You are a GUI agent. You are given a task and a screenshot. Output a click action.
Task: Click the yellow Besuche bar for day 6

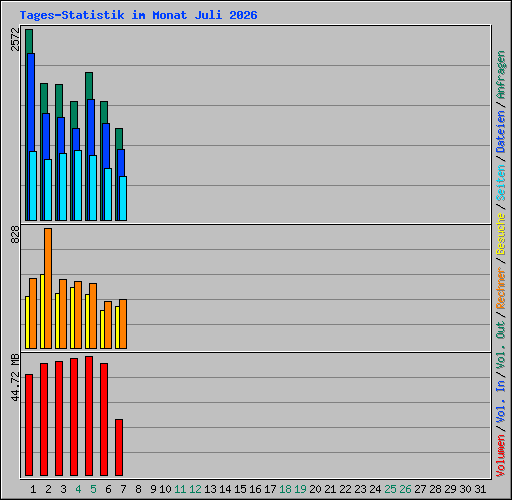point(102,329)
